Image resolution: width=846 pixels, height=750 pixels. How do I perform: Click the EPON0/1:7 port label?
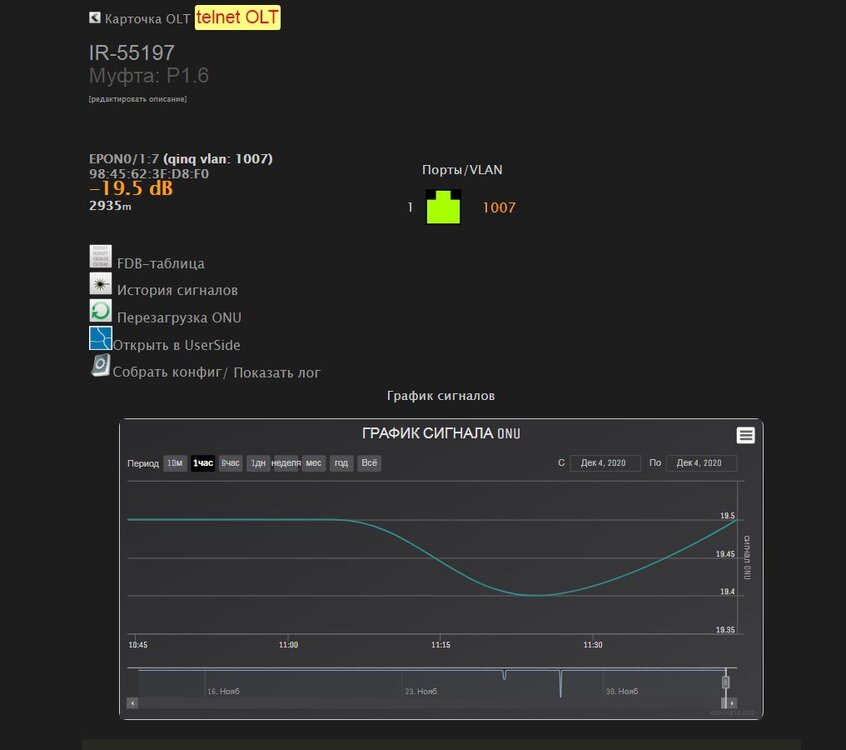[124, 159]
